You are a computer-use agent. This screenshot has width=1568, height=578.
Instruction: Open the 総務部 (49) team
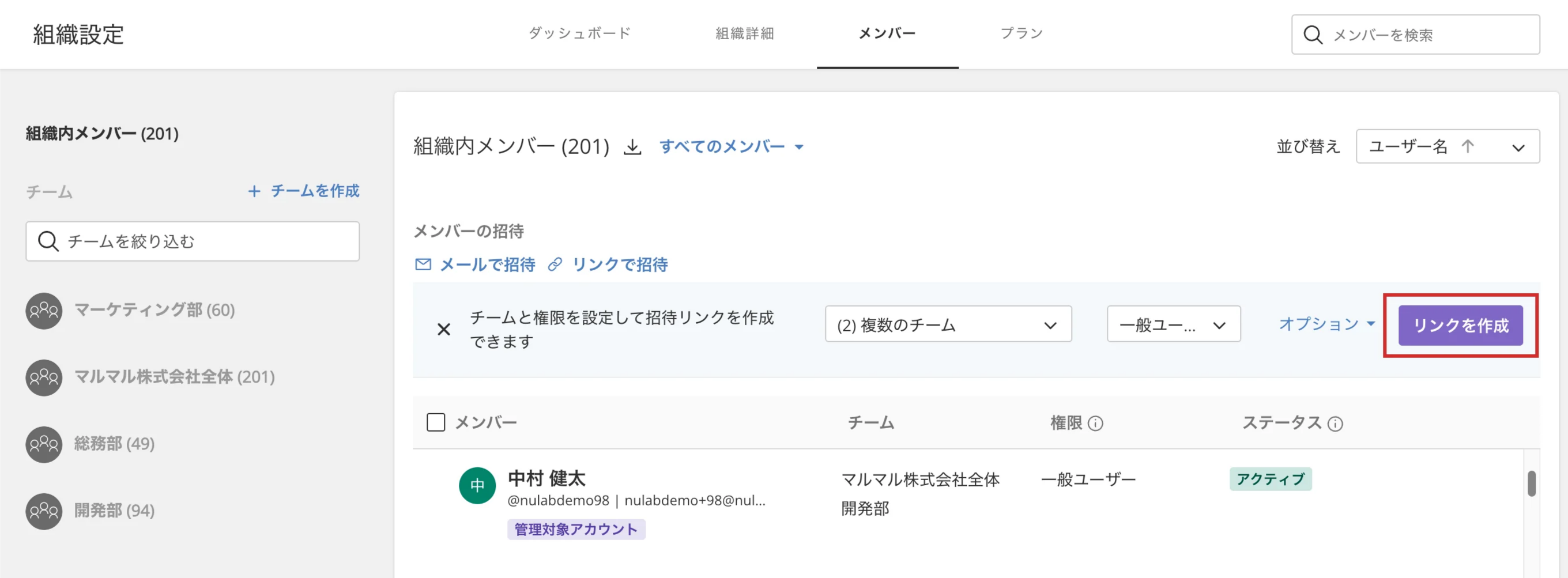pyautogui.click(x=115, y=444)
